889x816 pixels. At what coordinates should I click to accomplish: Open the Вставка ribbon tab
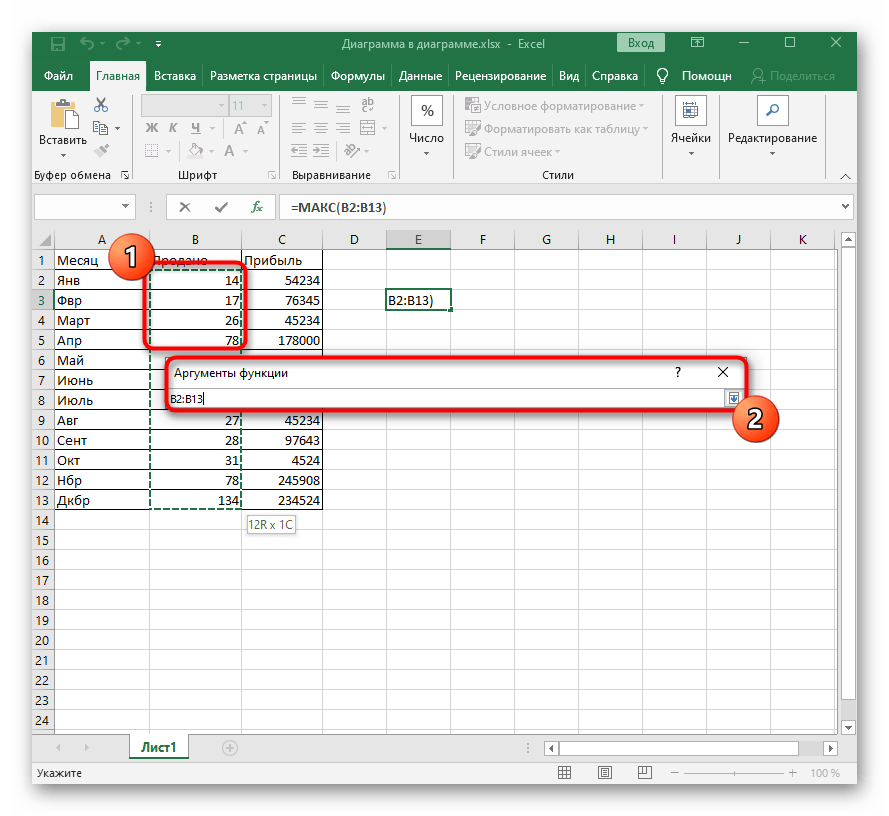point(175,76)
